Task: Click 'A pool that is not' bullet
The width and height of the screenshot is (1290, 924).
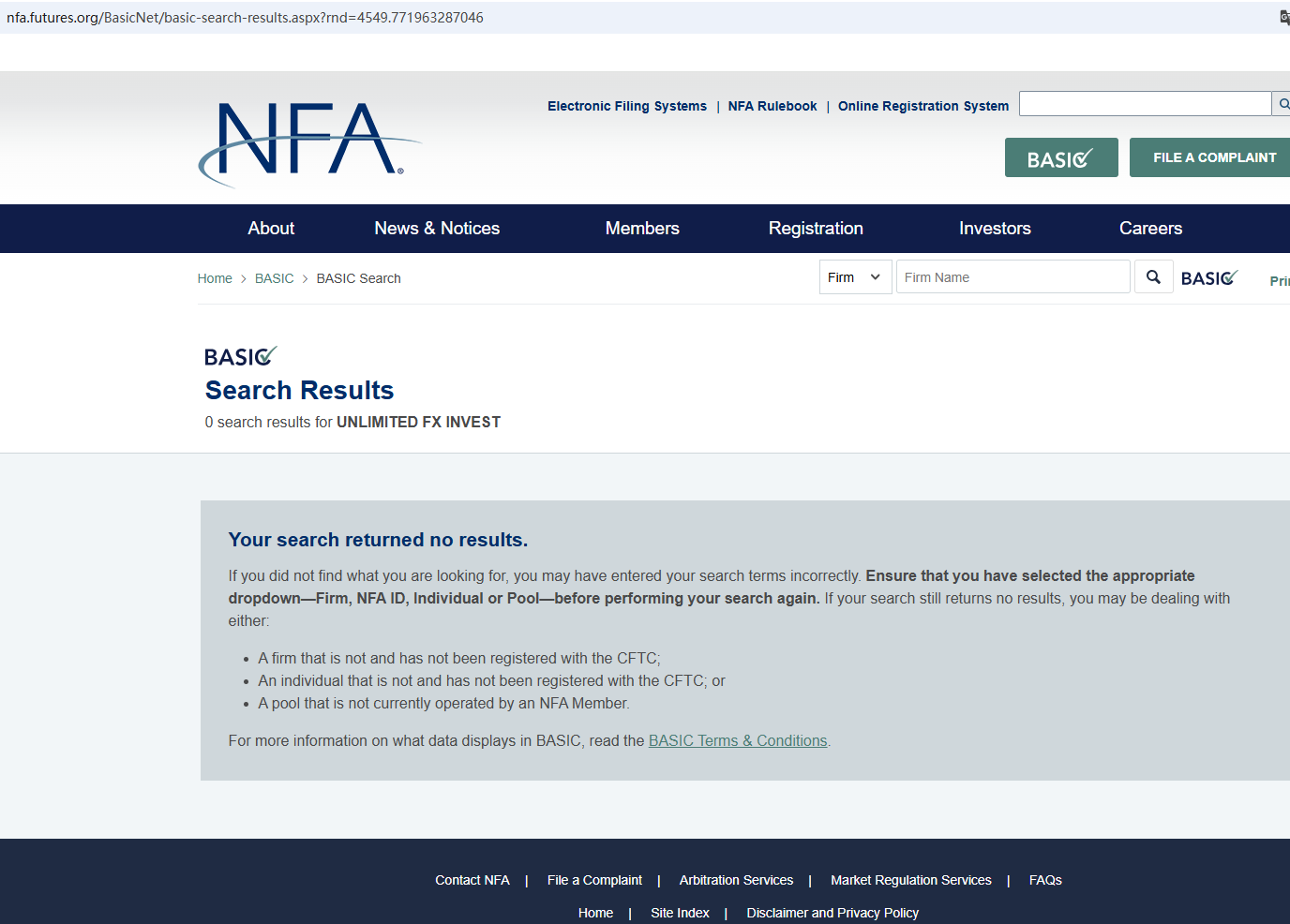Action: click(x=443, y=704)
